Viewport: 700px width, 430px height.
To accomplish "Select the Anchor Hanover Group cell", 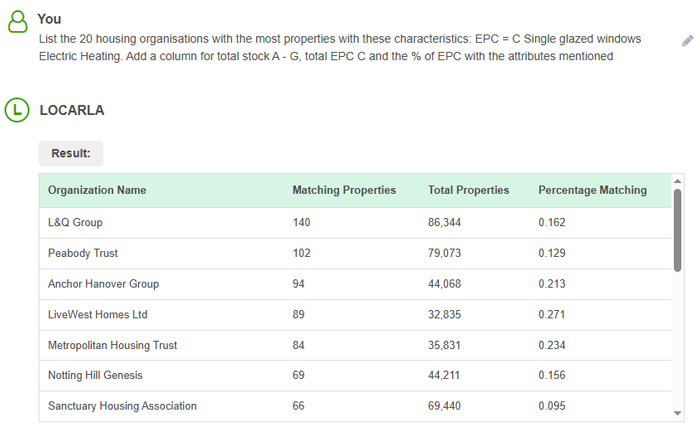I will 103,284.
